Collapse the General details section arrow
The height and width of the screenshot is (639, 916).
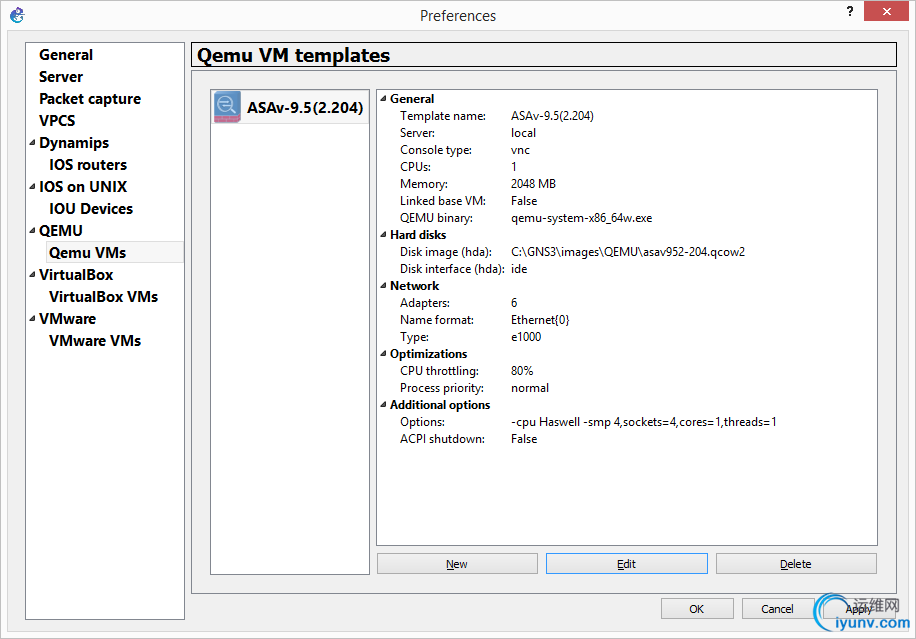tap(384, 99)
